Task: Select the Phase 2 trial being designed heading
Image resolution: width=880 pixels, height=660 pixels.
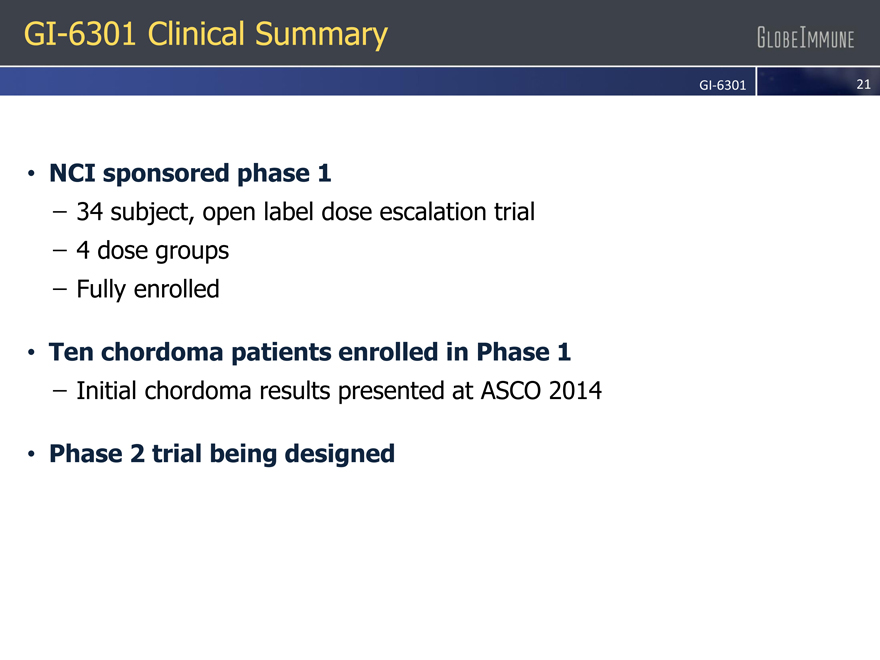Action: coord(222,454)
